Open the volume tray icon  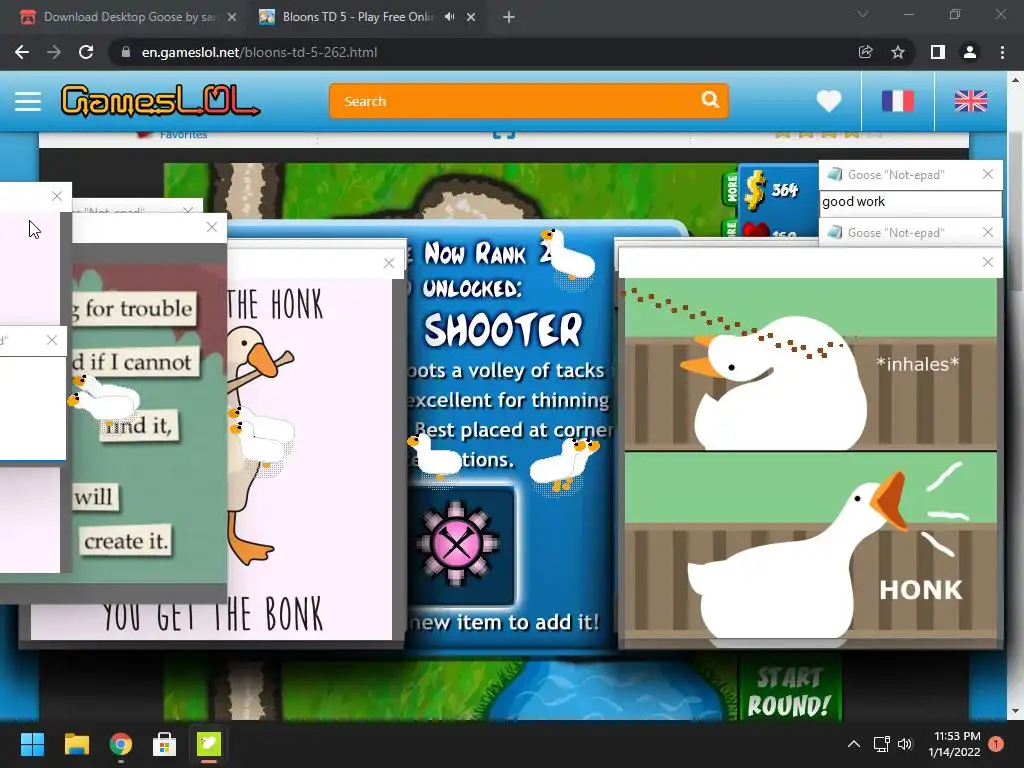coord(905,744)
